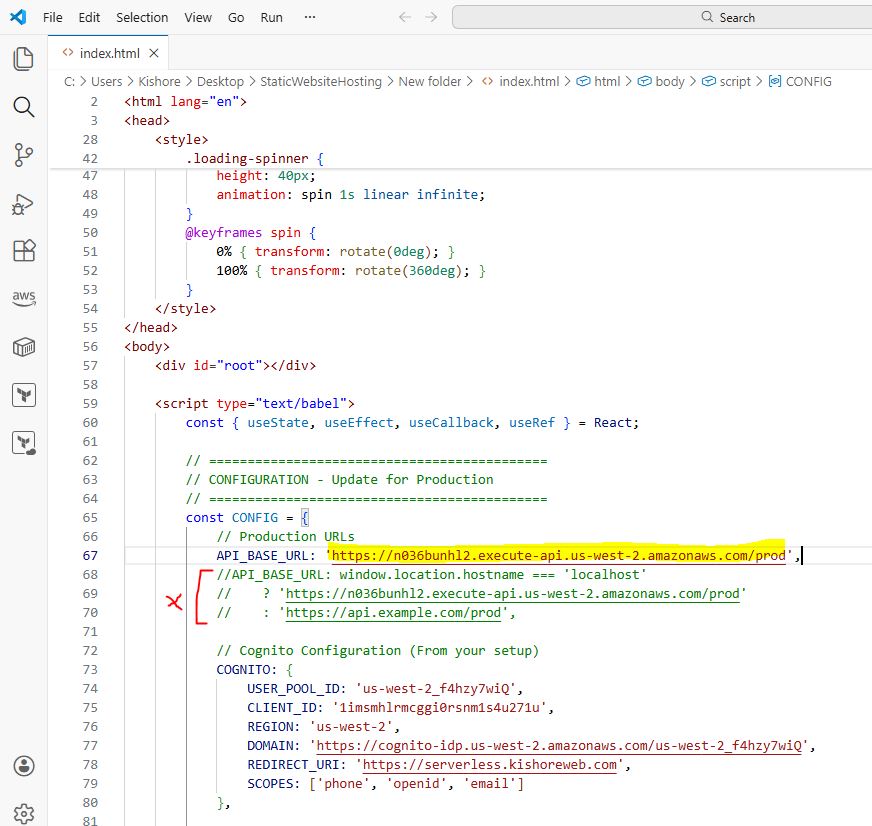Close the index.html tab
Image resolution: width=872 pixels, height=826 pixels.
pyautogui.click(x=156, y=52)
